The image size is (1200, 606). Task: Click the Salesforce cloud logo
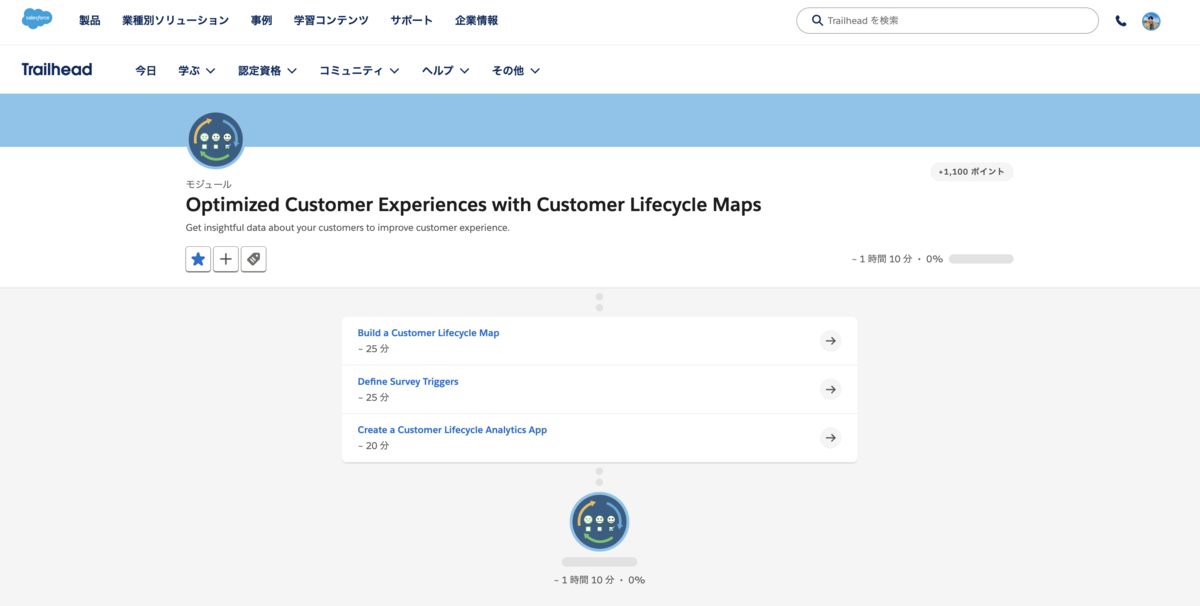tap(37, 19)
